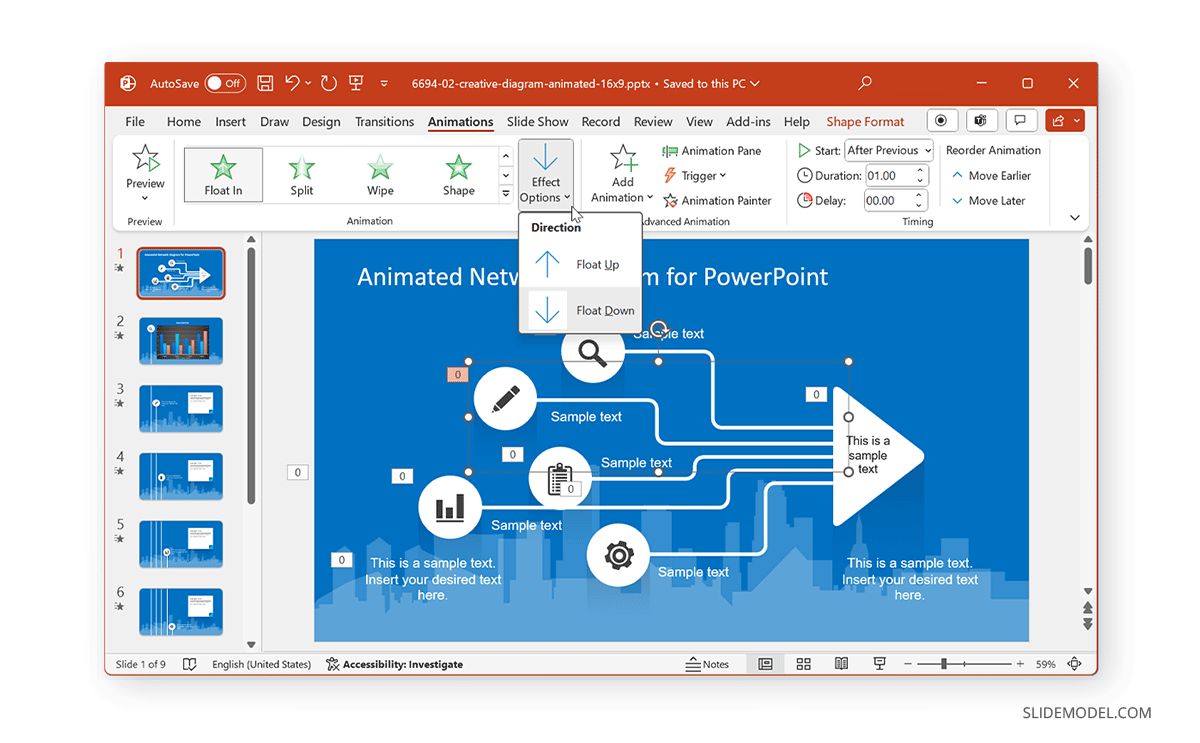Switch to Normal view icon
Screen dimensions: 1200x743
pos(765,664)
